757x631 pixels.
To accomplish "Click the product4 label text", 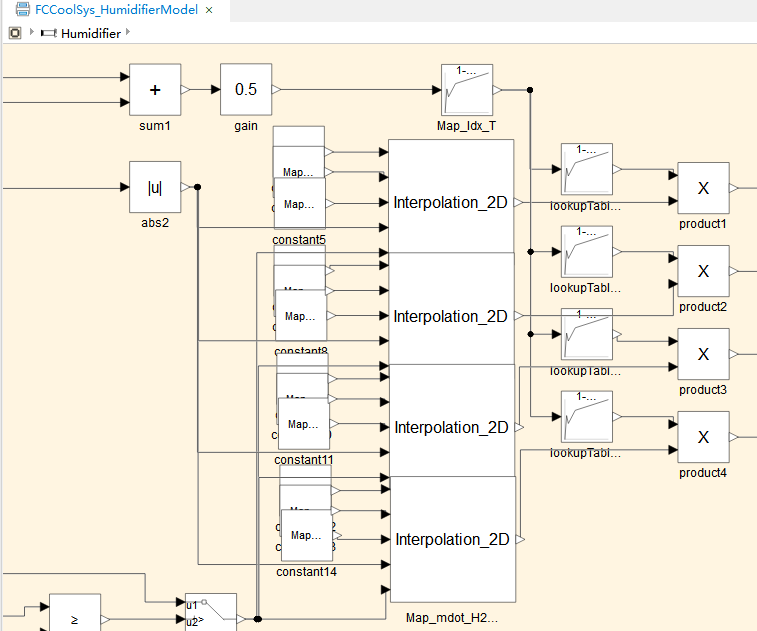I will 702,473.
